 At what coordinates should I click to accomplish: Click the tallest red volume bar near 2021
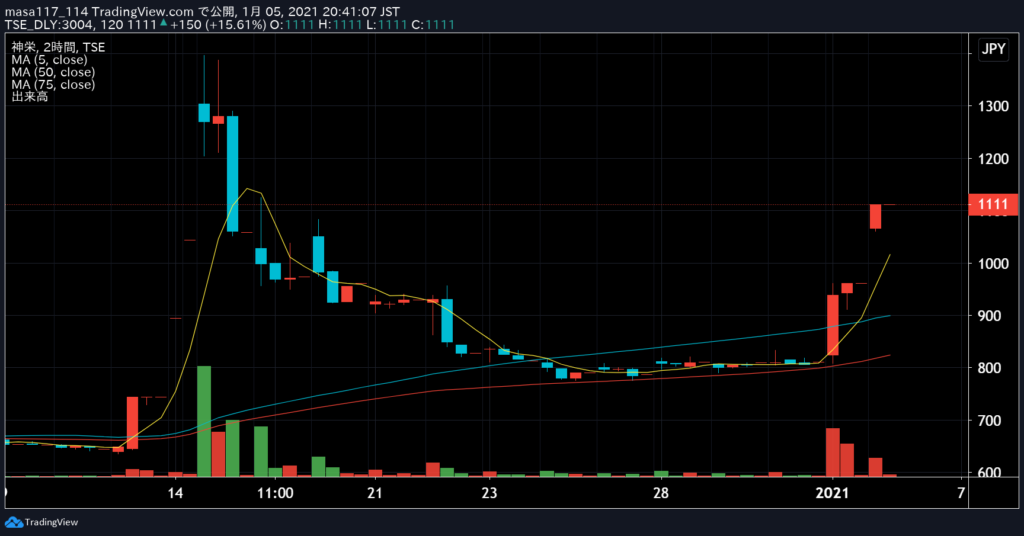coord(833,452)
